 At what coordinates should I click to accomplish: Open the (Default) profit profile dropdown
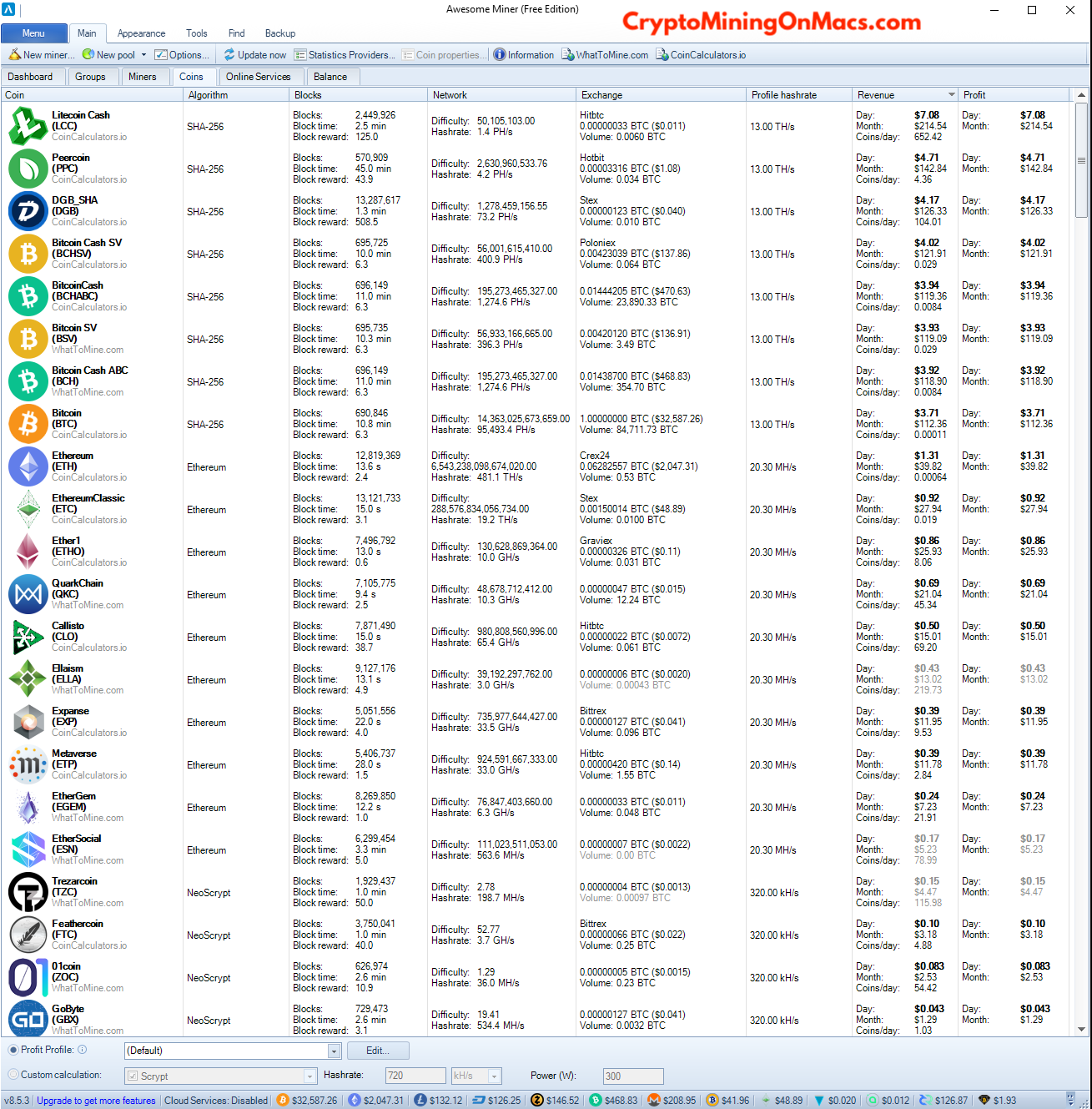pyautogui.click(x=334, y=1051)
